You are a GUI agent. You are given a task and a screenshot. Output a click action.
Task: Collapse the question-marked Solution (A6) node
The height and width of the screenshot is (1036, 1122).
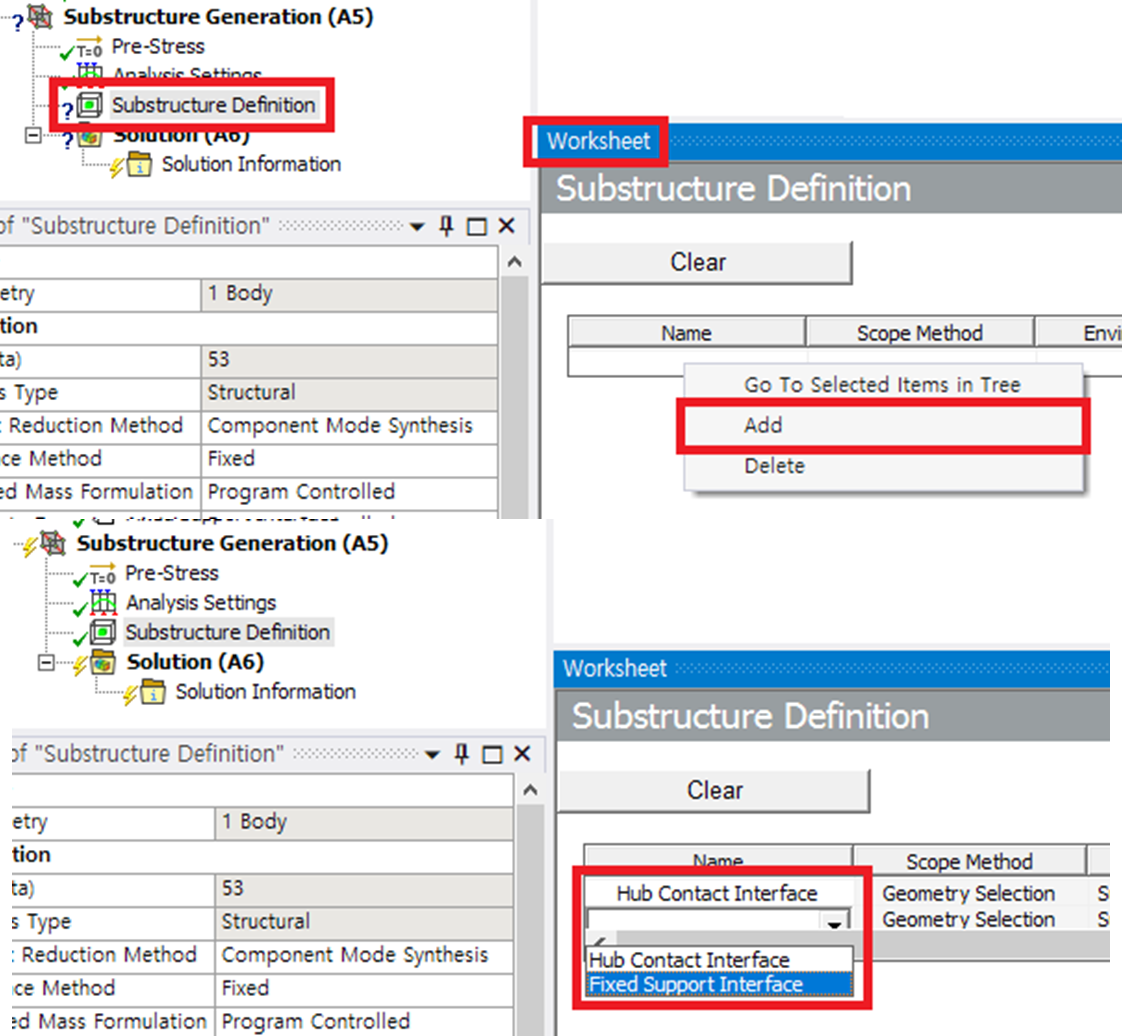(32, 136)
